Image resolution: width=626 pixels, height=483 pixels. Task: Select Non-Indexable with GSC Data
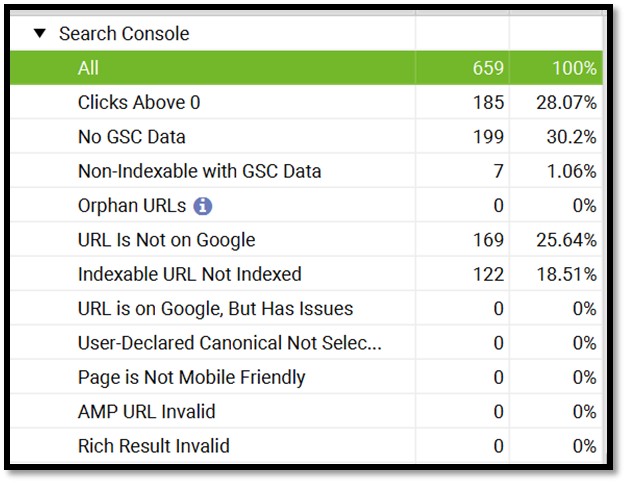coord(306,171)
